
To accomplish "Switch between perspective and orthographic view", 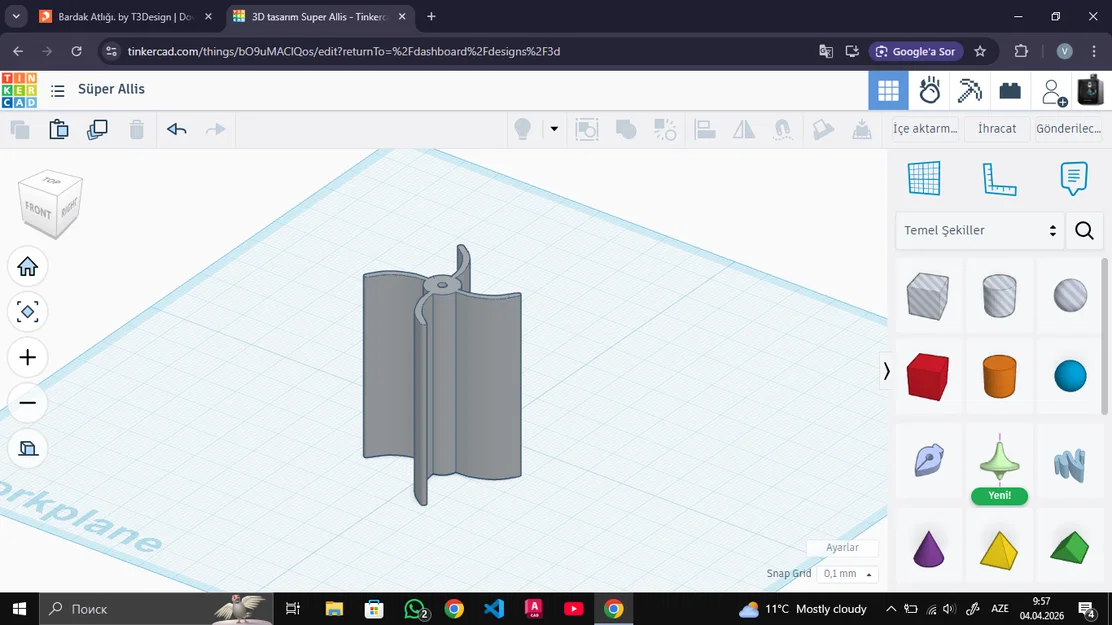I will pos(27,448).
